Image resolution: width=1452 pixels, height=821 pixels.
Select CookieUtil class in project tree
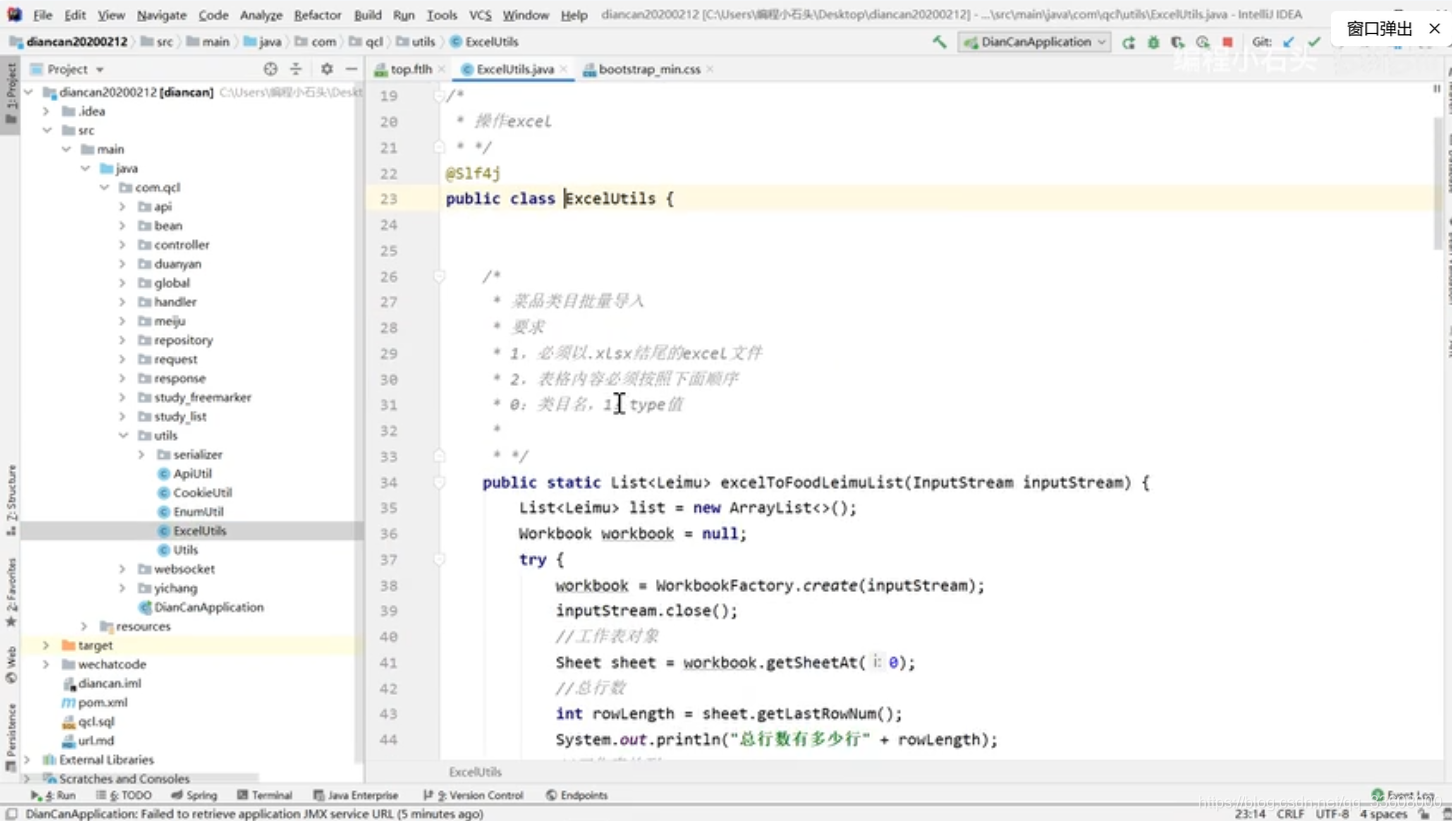click(202, 492)
